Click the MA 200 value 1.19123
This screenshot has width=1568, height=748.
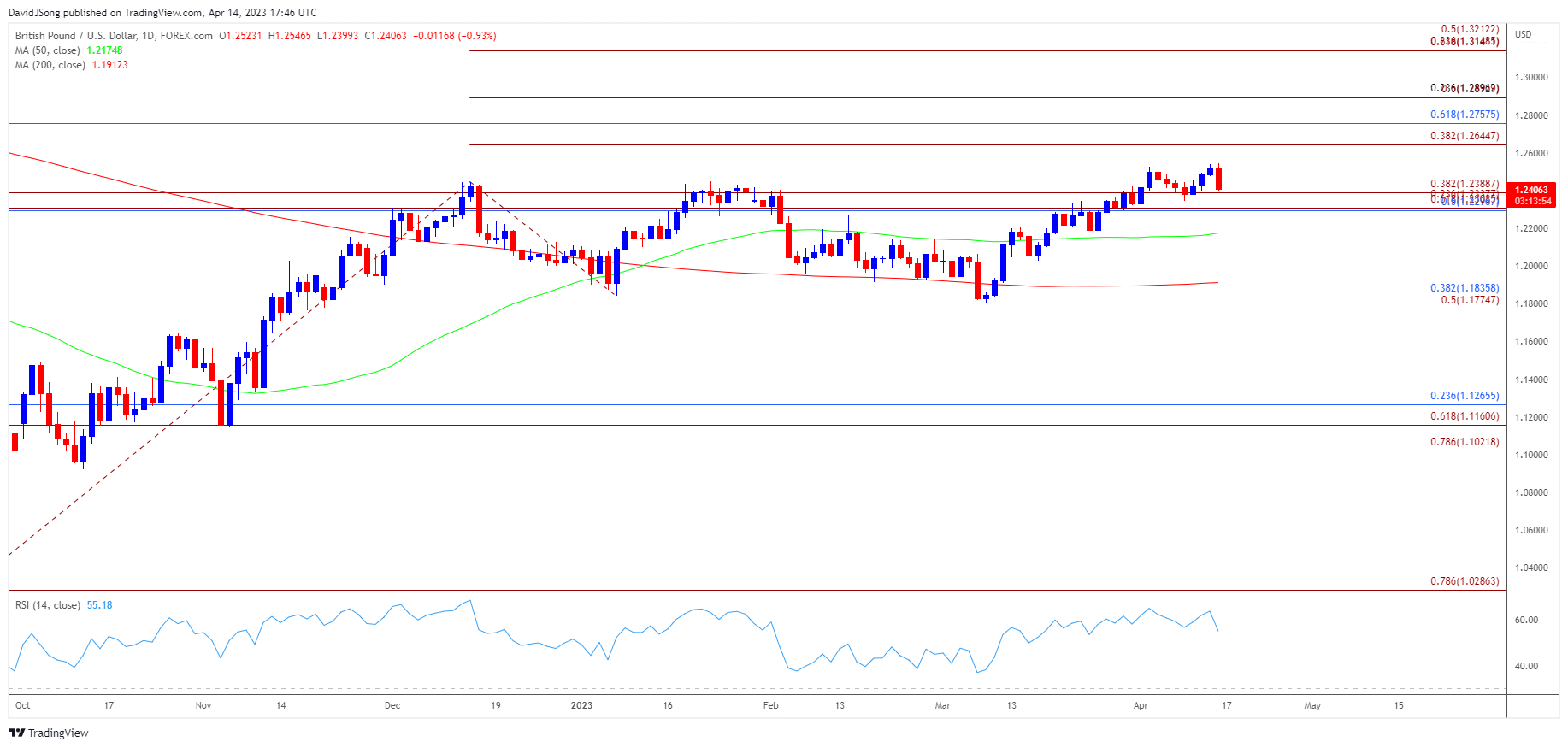pyautogui.click(x=109, y=65)
